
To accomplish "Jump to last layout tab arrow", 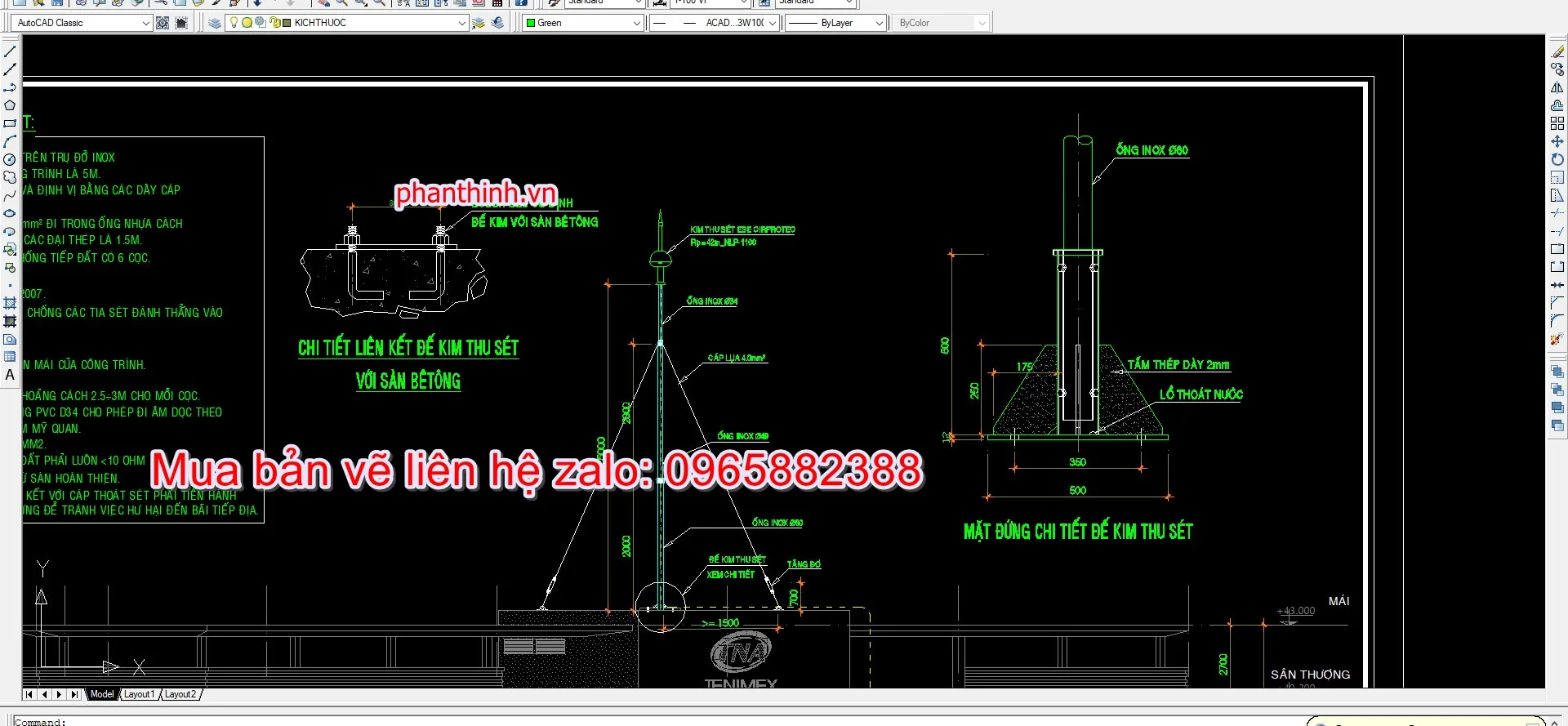I will click(74, 694).
